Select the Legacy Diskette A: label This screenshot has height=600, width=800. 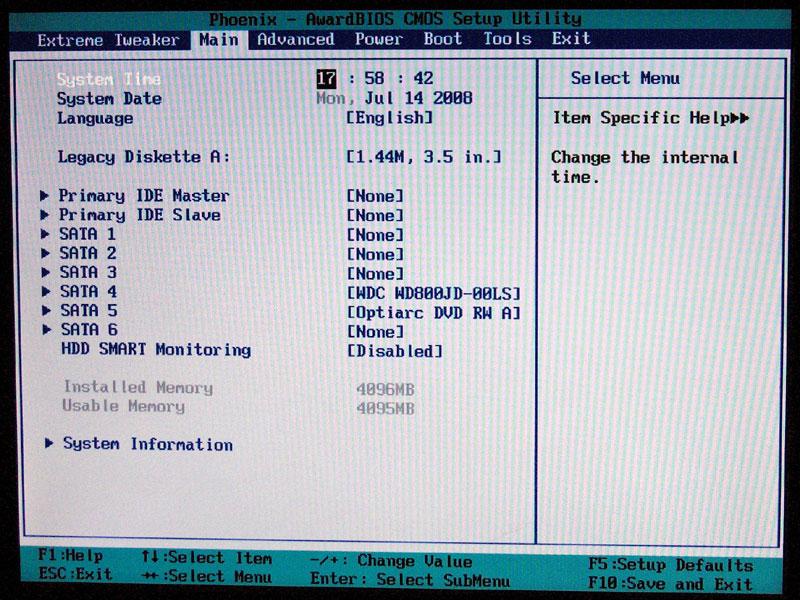(x=144, y=157)
